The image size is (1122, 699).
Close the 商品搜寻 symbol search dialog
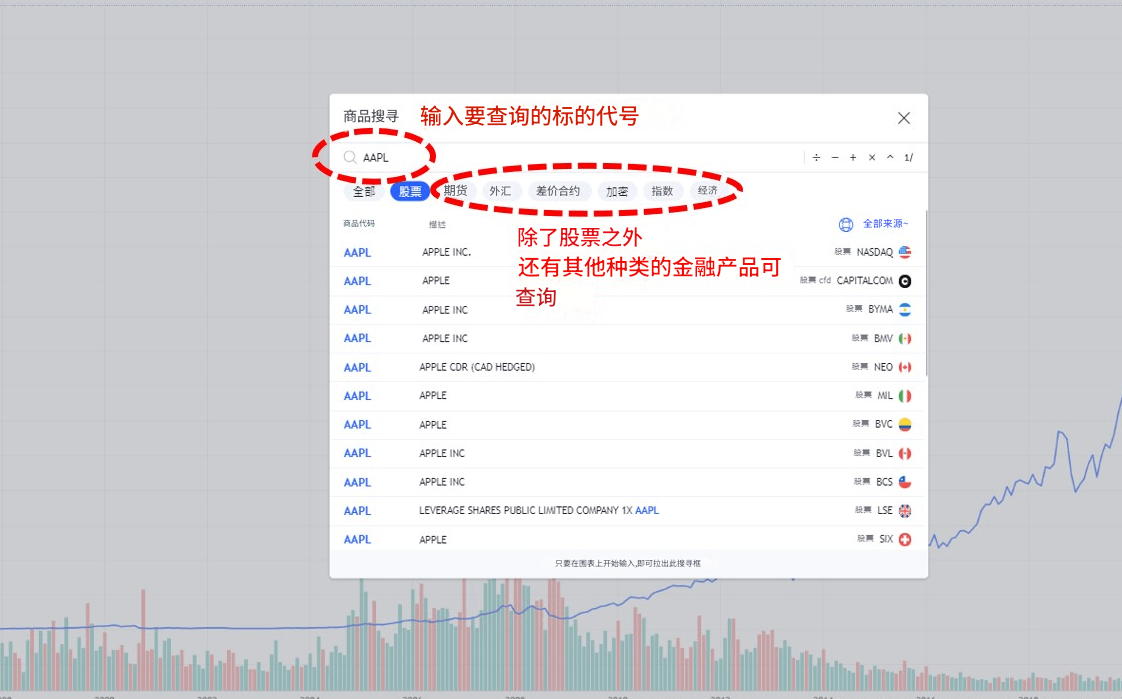(904, 118)
